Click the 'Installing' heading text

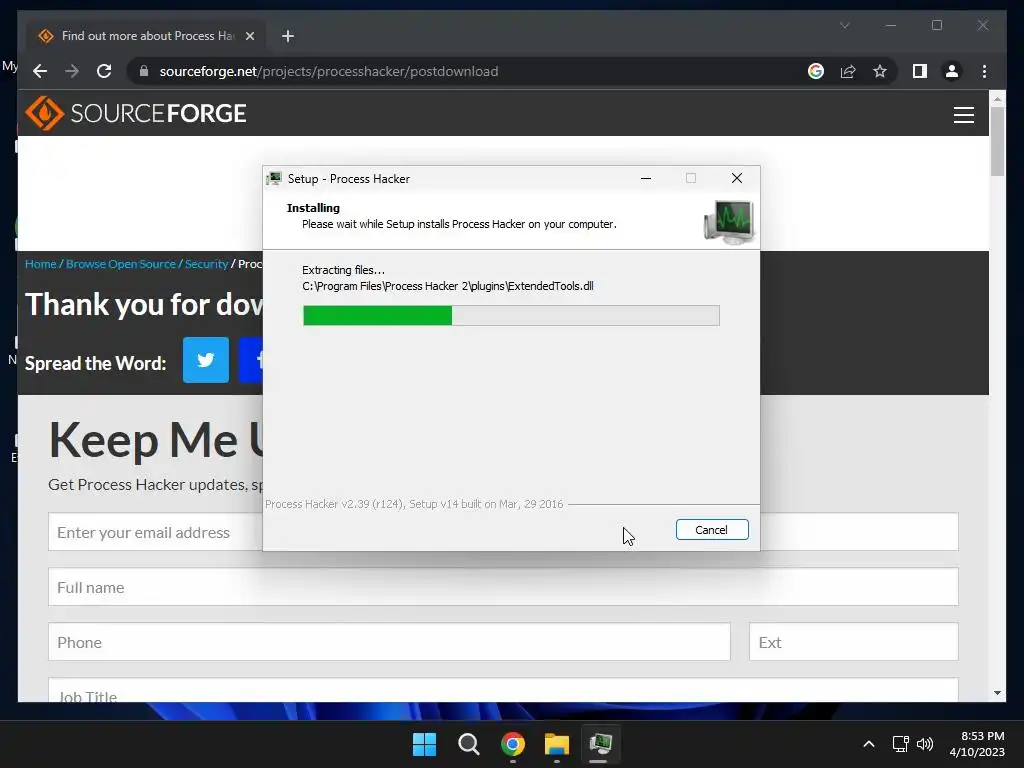pyautogui.click(x=313, y=208)
